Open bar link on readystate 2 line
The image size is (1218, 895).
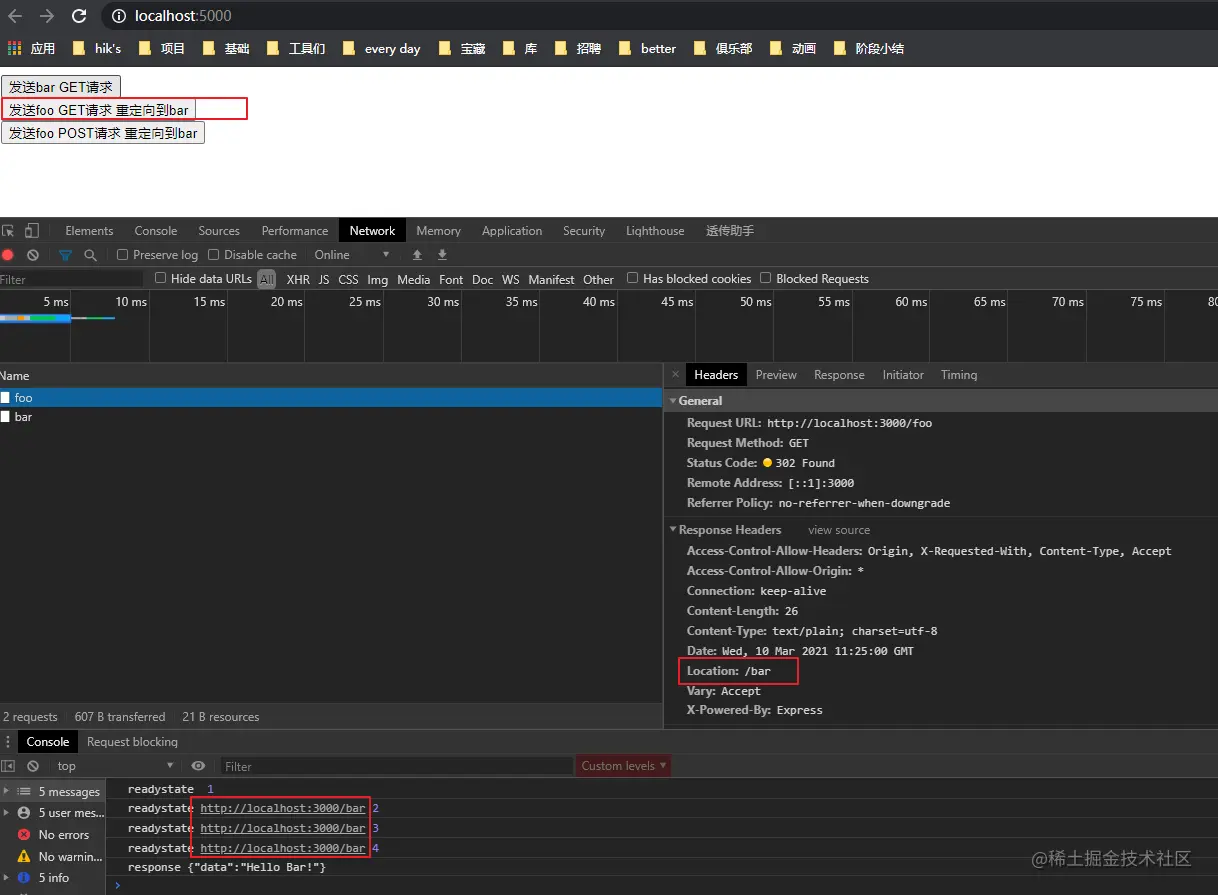click(283, 808)
